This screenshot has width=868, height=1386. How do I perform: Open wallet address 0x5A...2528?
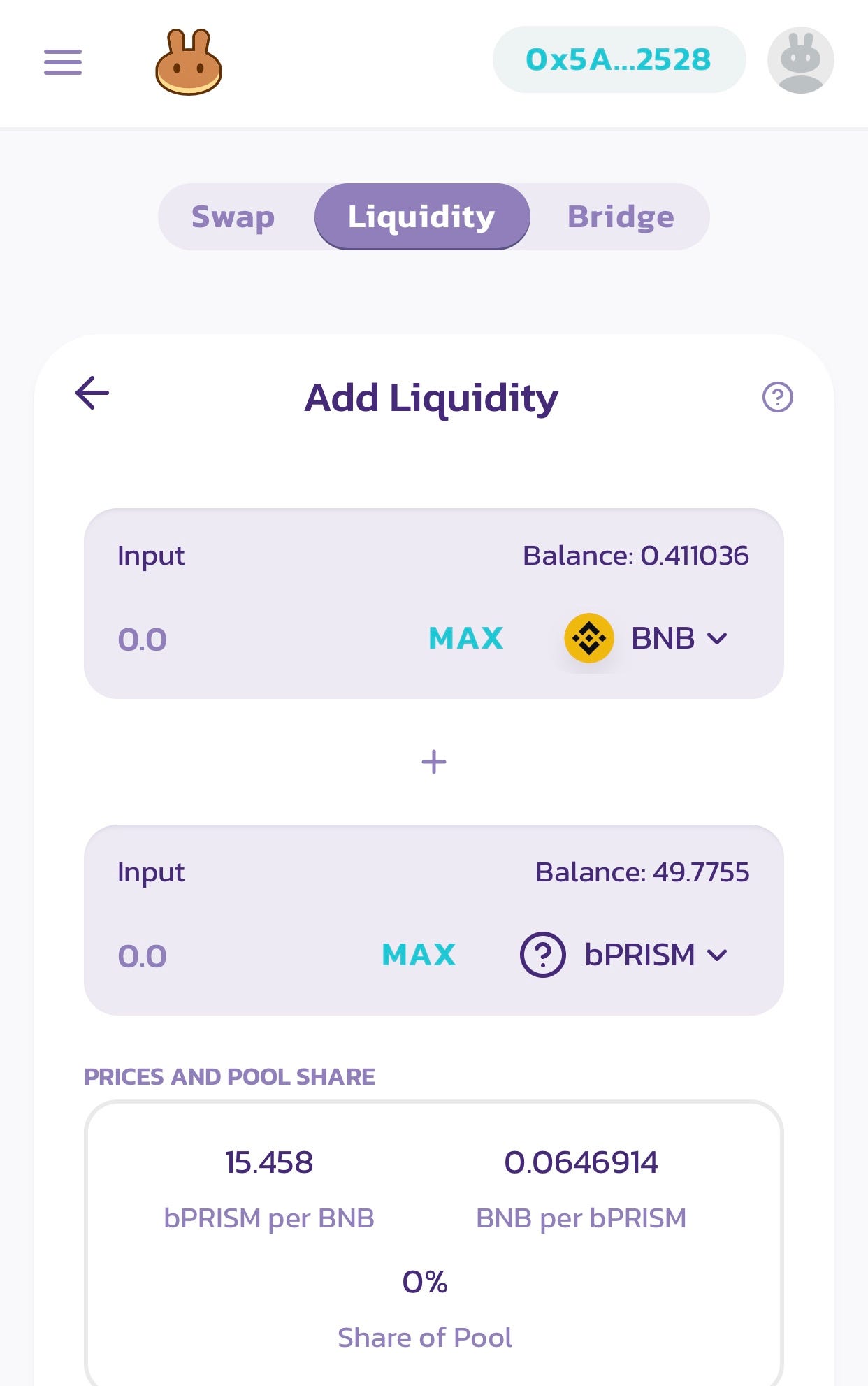coord(619,60)
